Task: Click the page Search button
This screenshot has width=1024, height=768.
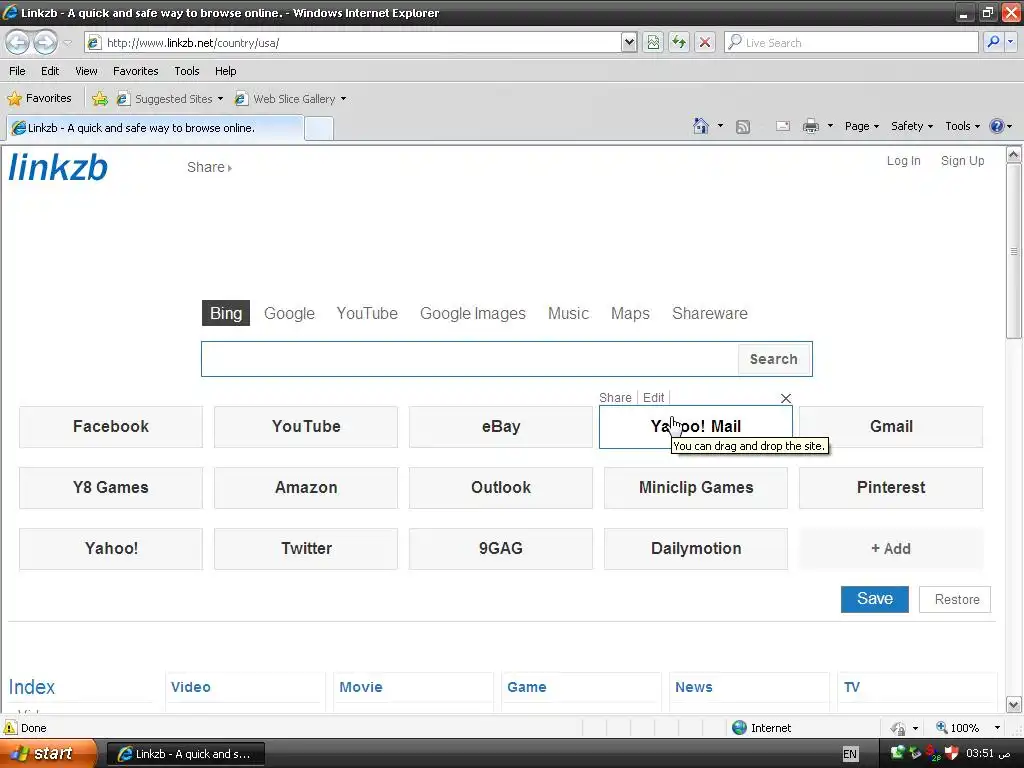Action: point(774,359)
